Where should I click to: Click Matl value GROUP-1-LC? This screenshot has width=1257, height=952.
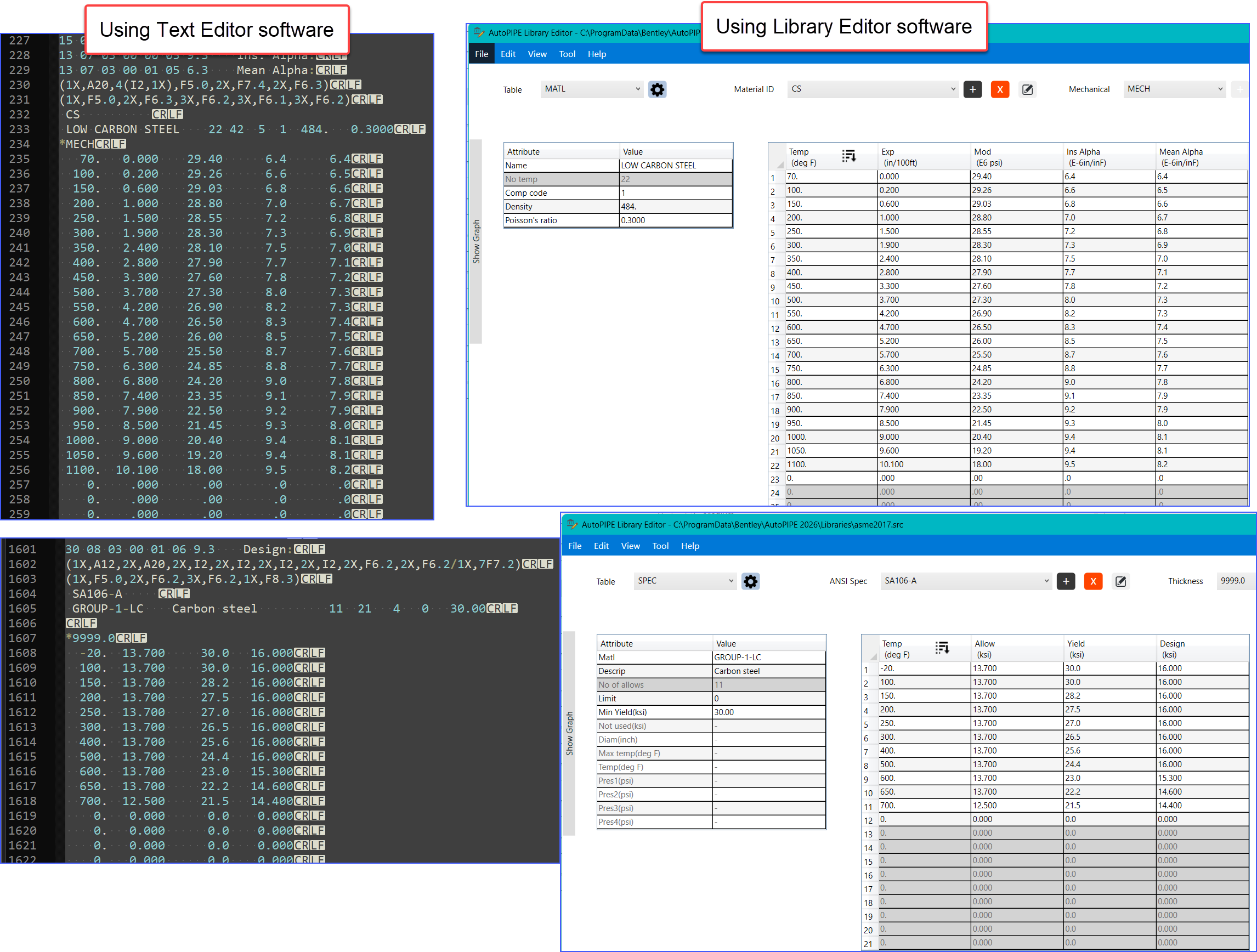pyautogui.click(x=769, y=657)
